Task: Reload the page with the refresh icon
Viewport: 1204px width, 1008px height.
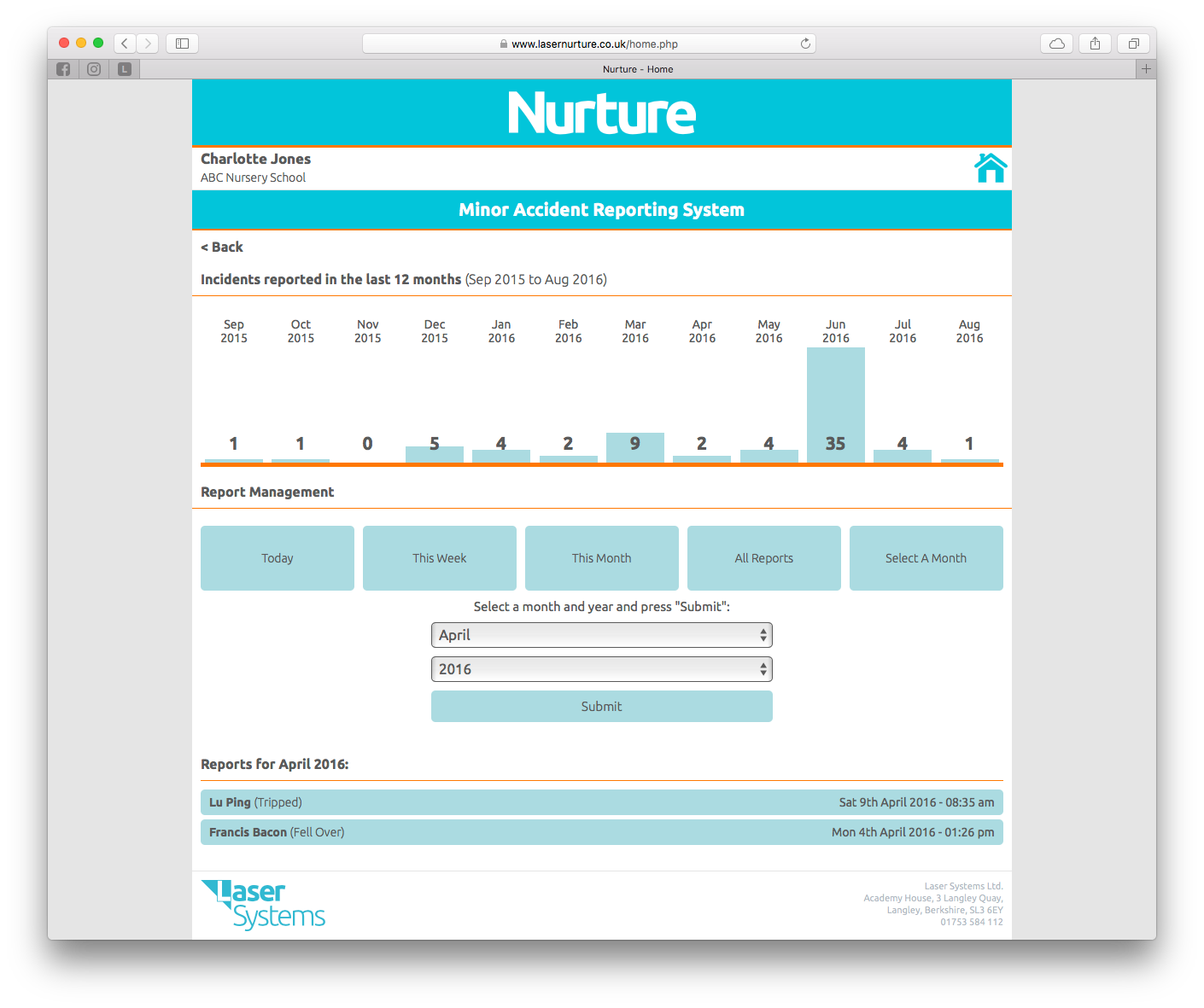Action: pyautogui.click(x=804, y=44)
